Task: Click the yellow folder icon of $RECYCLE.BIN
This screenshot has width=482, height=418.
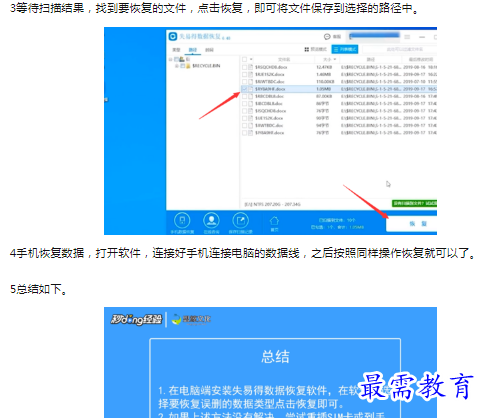Action: [x=188, y=66]
